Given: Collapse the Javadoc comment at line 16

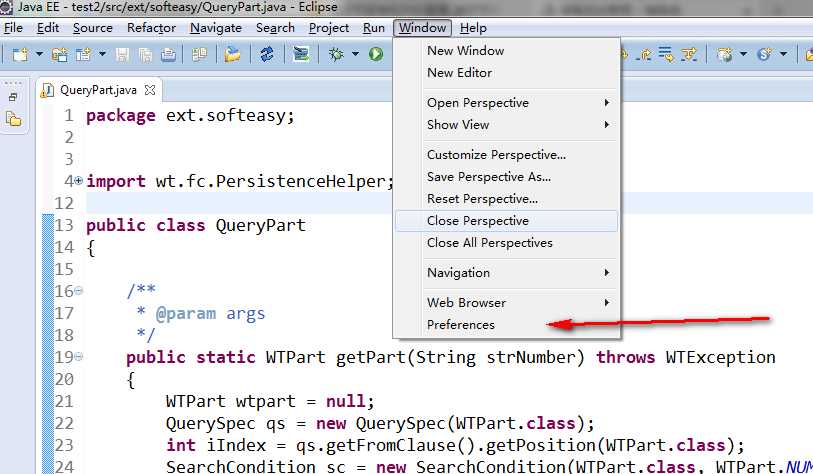Looking at the screenshot, I should tap(78, 291).
